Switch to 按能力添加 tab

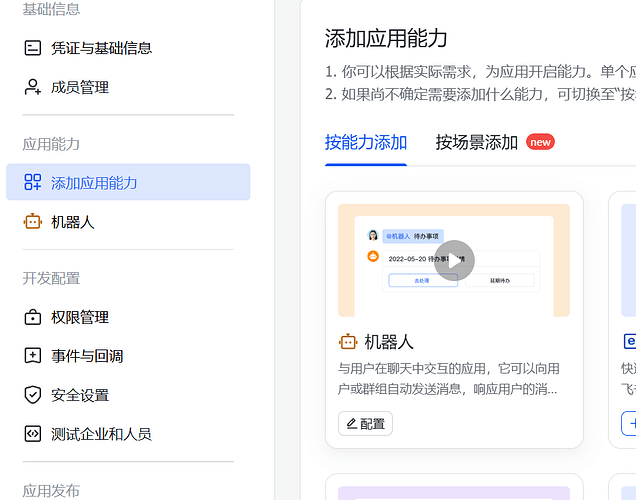tap(365, 143)
